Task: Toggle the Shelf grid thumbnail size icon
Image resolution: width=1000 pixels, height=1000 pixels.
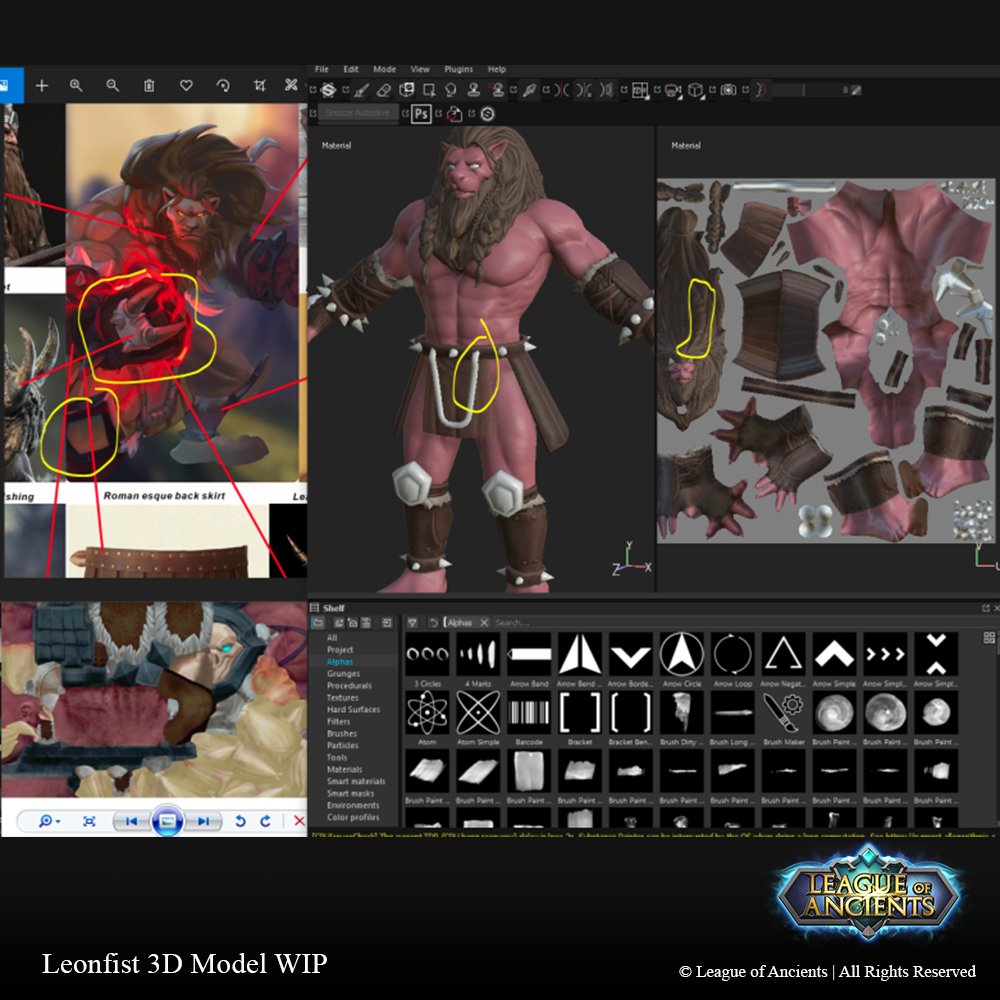Action: point(989,638)
